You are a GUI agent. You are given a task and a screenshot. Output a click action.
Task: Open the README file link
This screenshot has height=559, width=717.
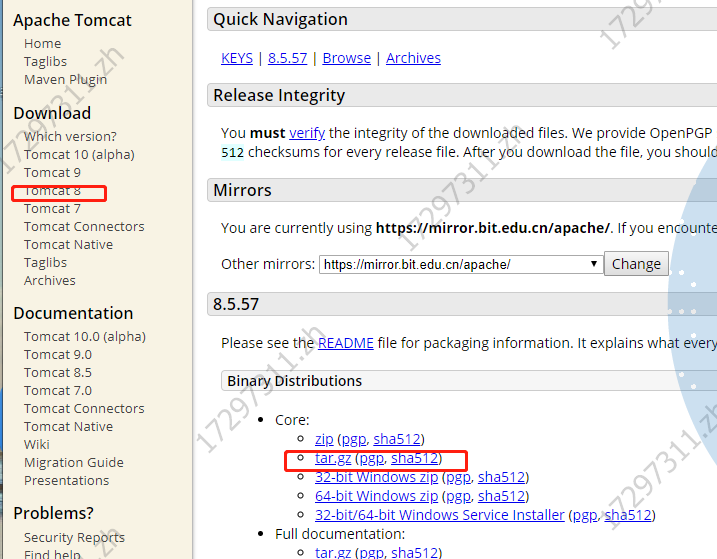(x=346, y=343)
